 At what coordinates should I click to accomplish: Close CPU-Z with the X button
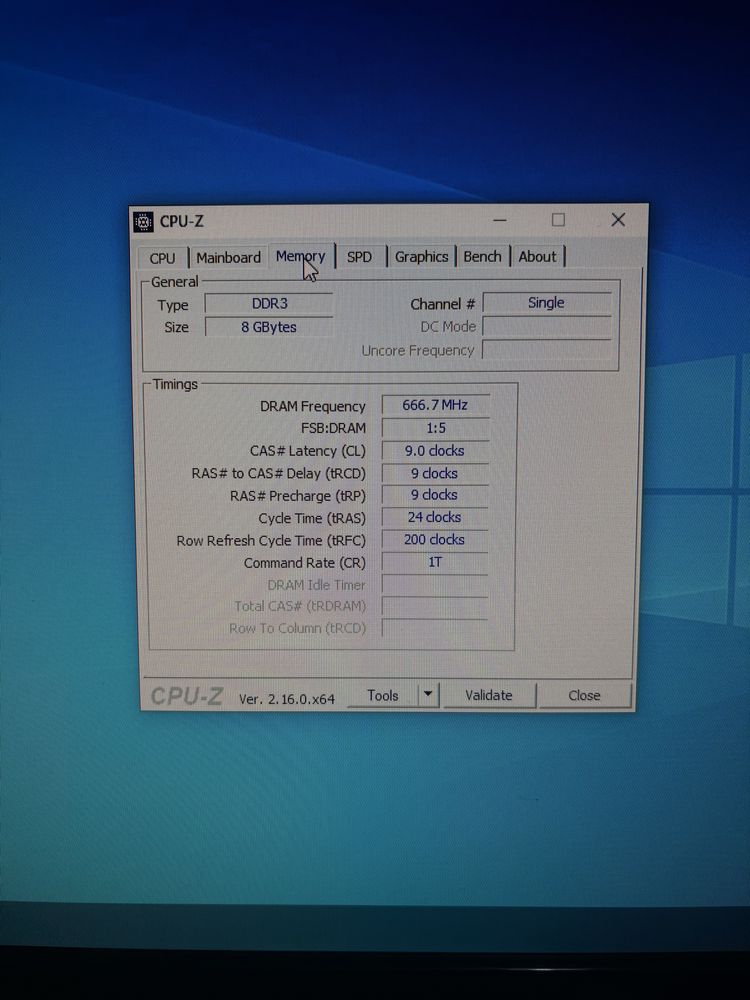617,220
